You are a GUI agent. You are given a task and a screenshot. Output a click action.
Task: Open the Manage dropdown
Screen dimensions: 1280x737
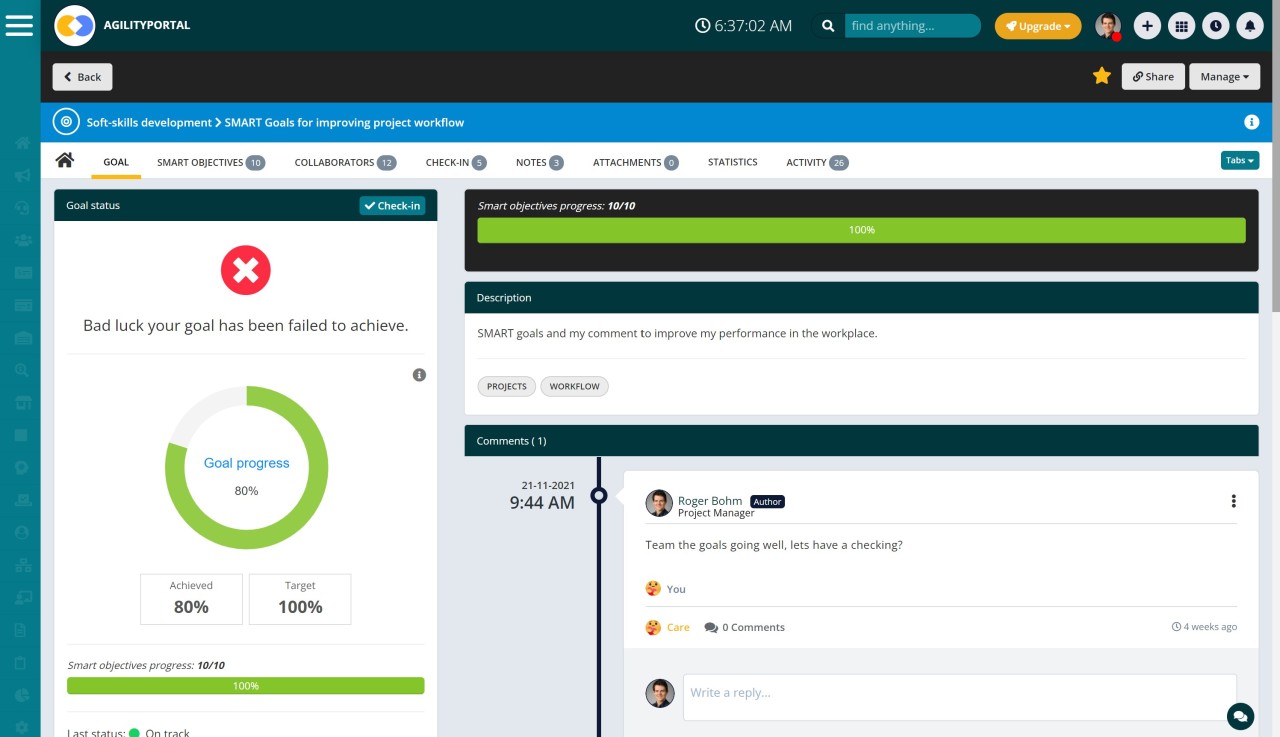pyautogui.click(x=1224, y=76)
